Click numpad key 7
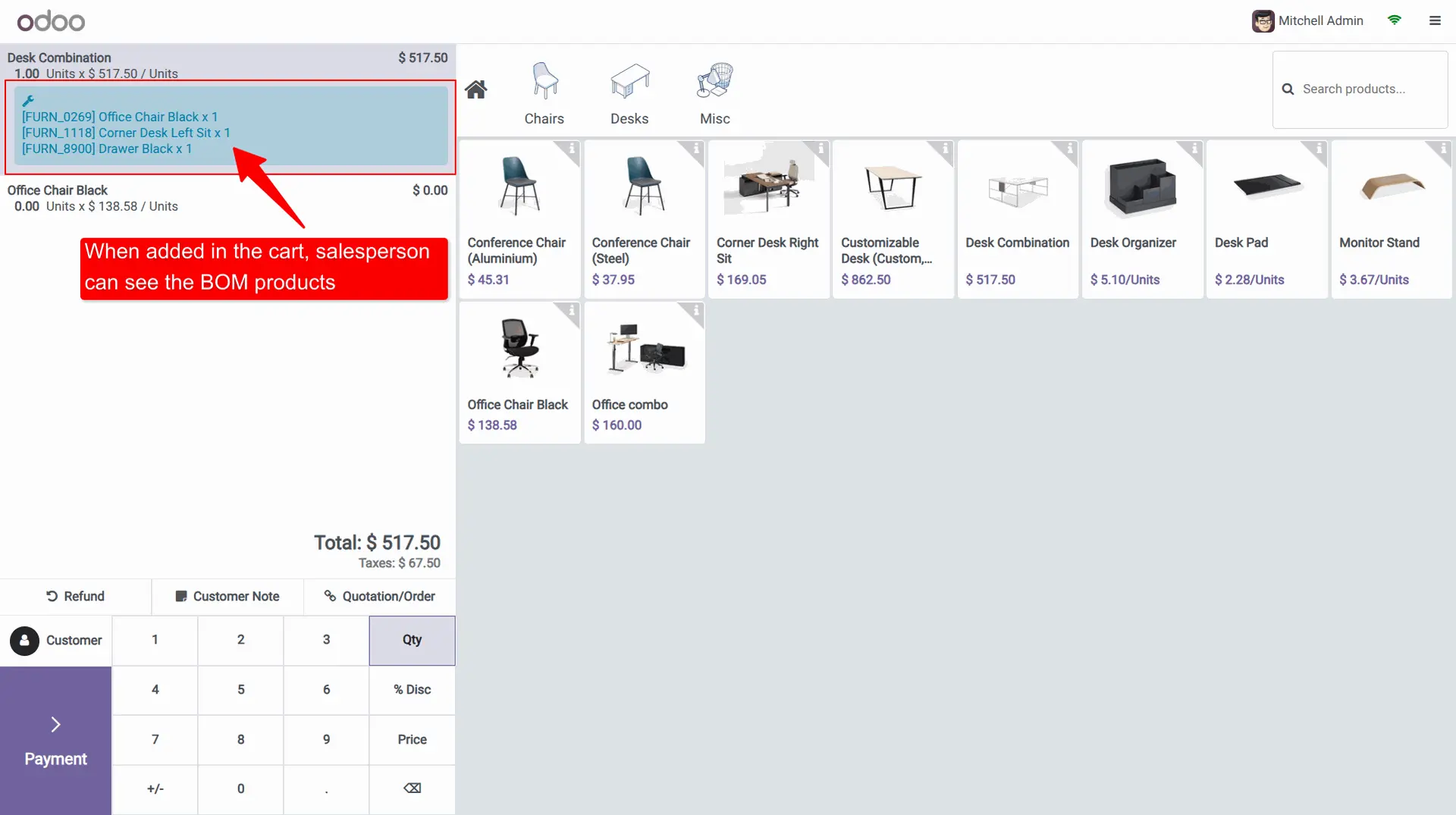 pos(155,739)
